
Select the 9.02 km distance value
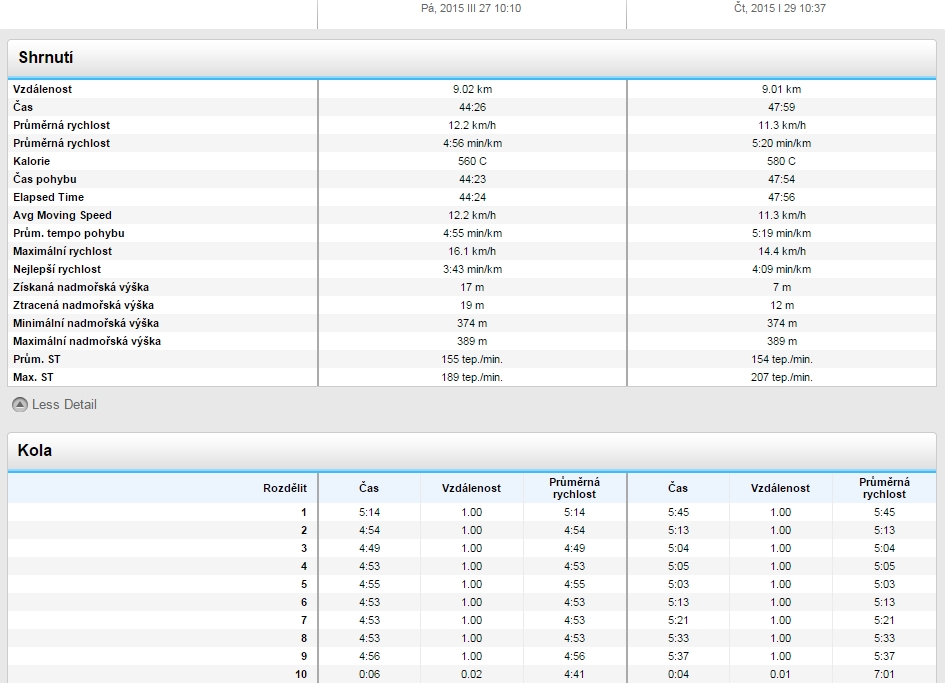(472, 89)
